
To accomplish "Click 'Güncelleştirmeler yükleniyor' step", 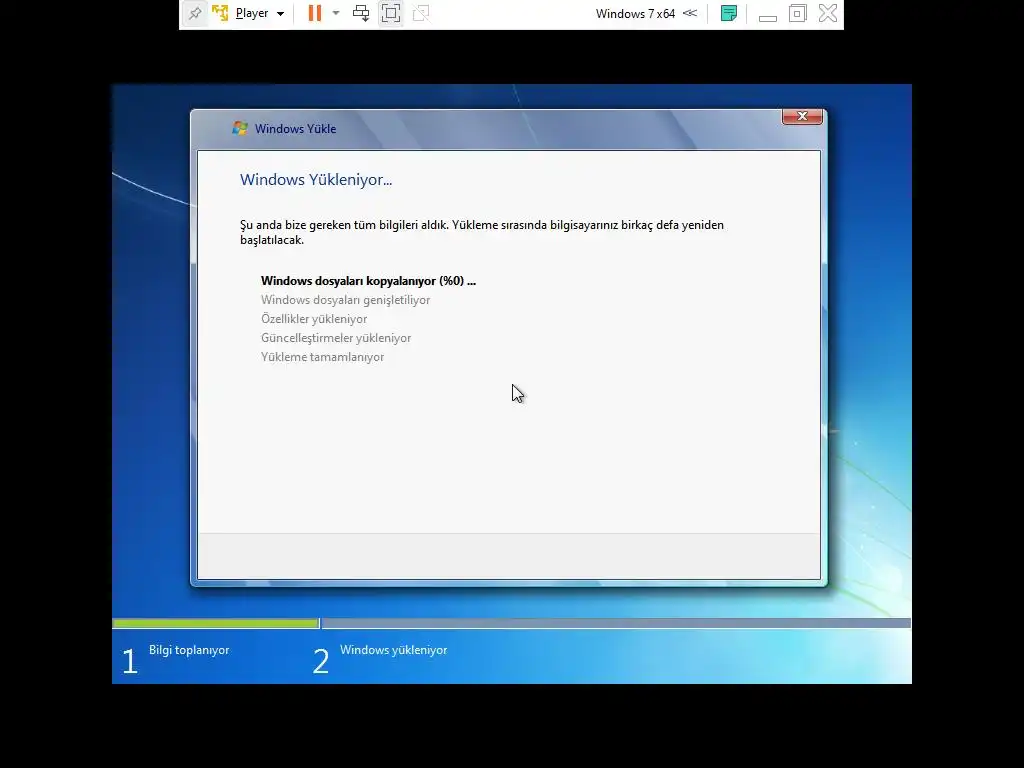I will coord(336,338).
